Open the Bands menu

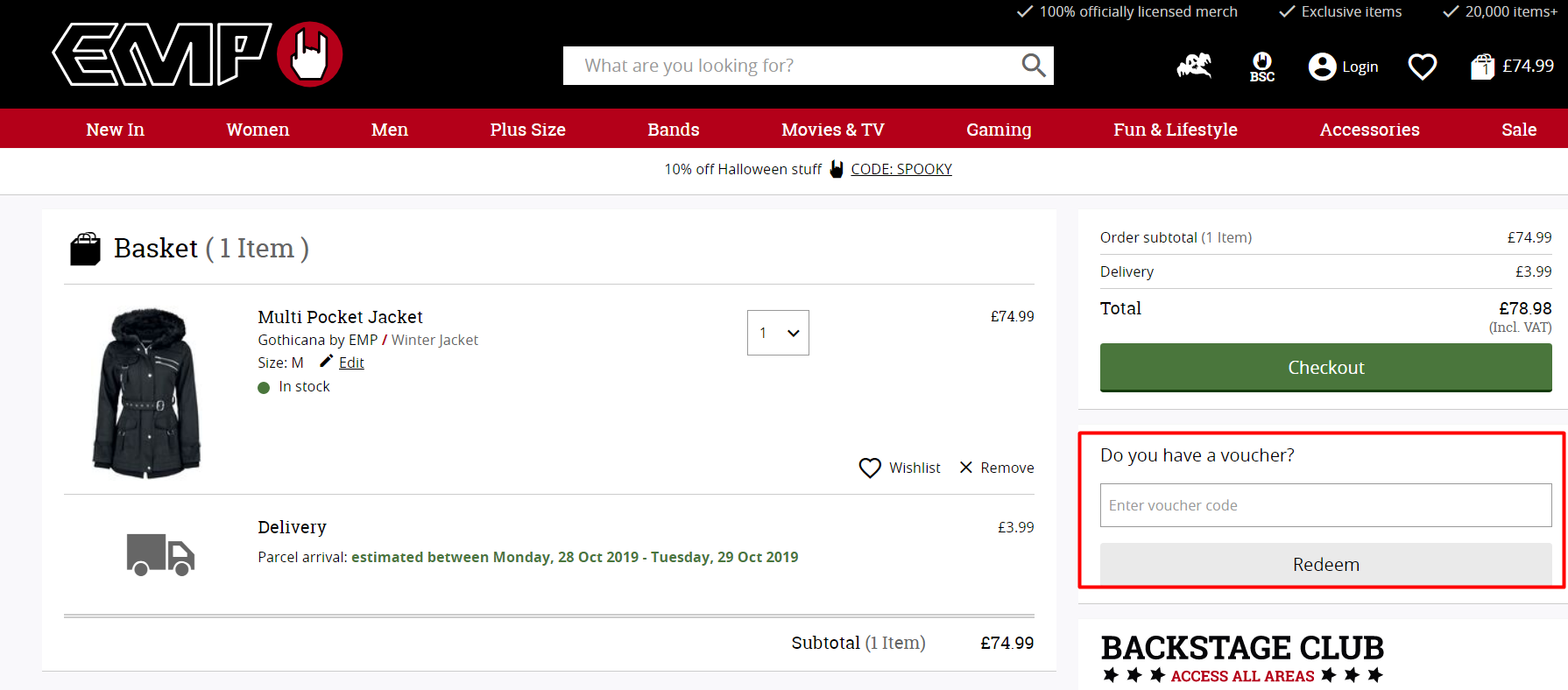(673, 130)
